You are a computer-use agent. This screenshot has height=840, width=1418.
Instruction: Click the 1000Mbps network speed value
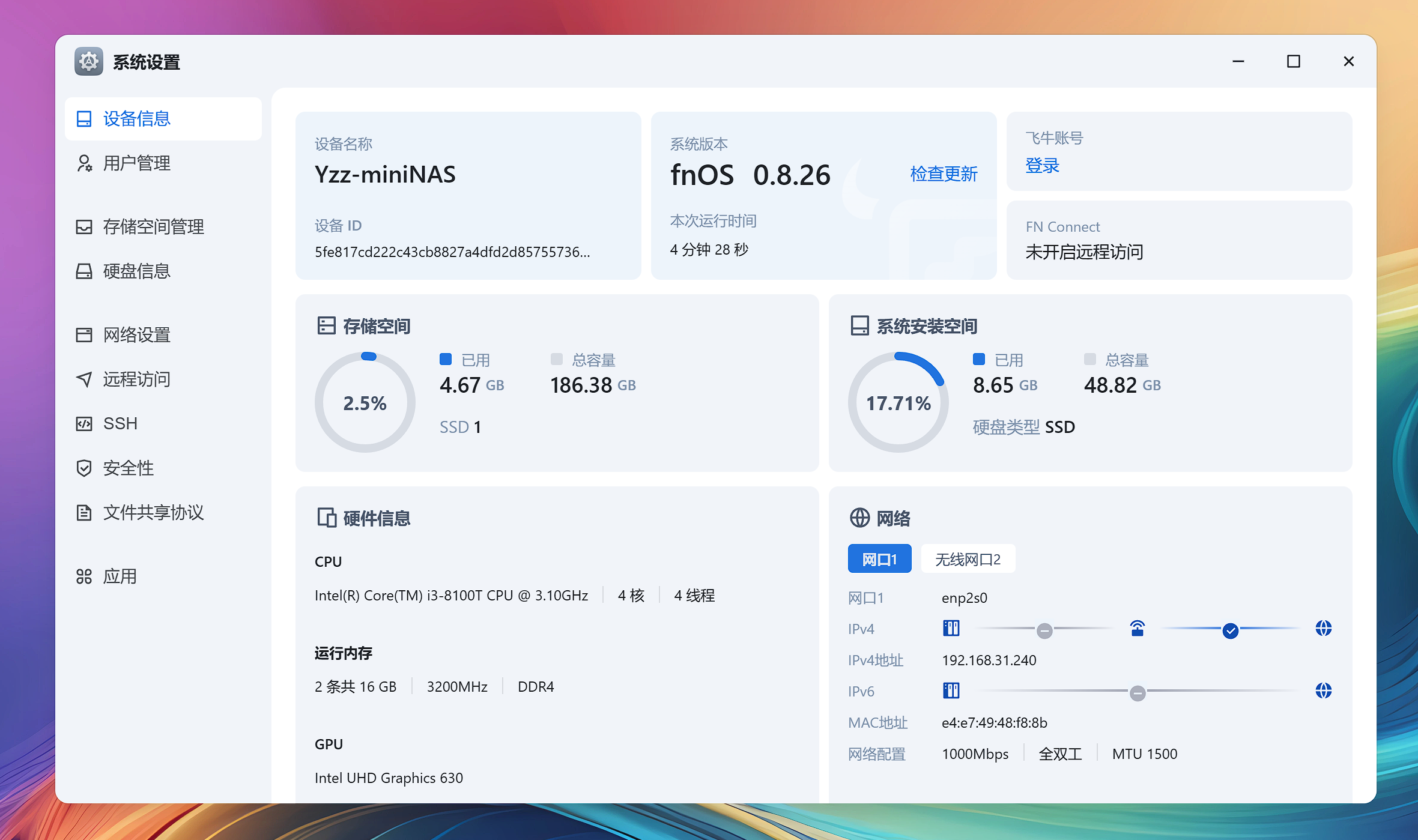tap(975, 754)
